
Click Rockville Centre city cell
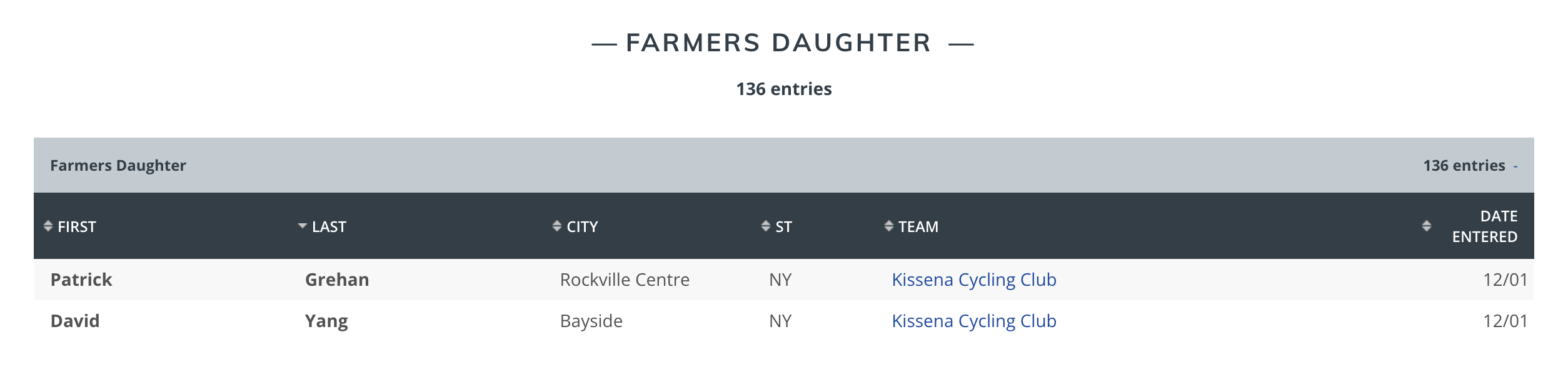click(625, 280)
